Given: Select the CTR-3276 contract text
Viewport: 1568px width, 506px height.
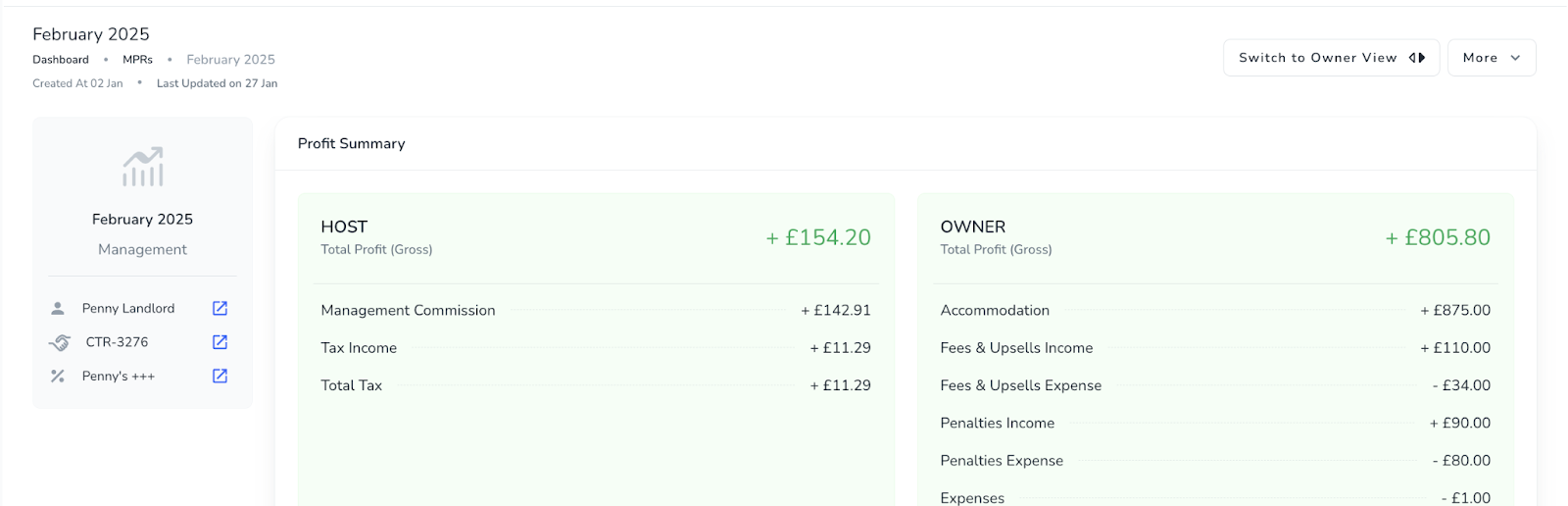Looking at the screenshot, I should (x=117, y=342).
